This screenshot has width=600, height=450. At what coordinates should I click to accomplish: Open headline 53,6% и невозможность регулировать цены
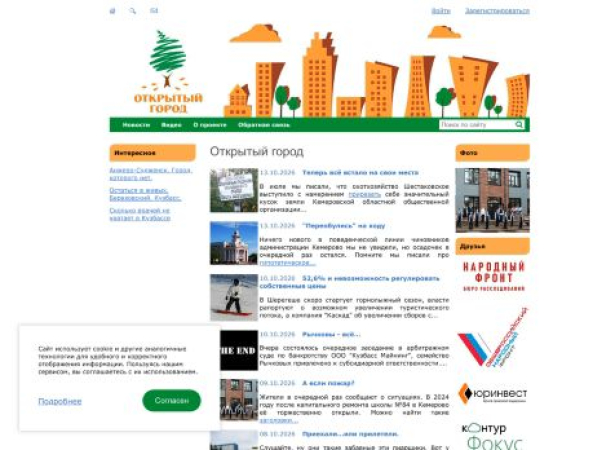349,282
